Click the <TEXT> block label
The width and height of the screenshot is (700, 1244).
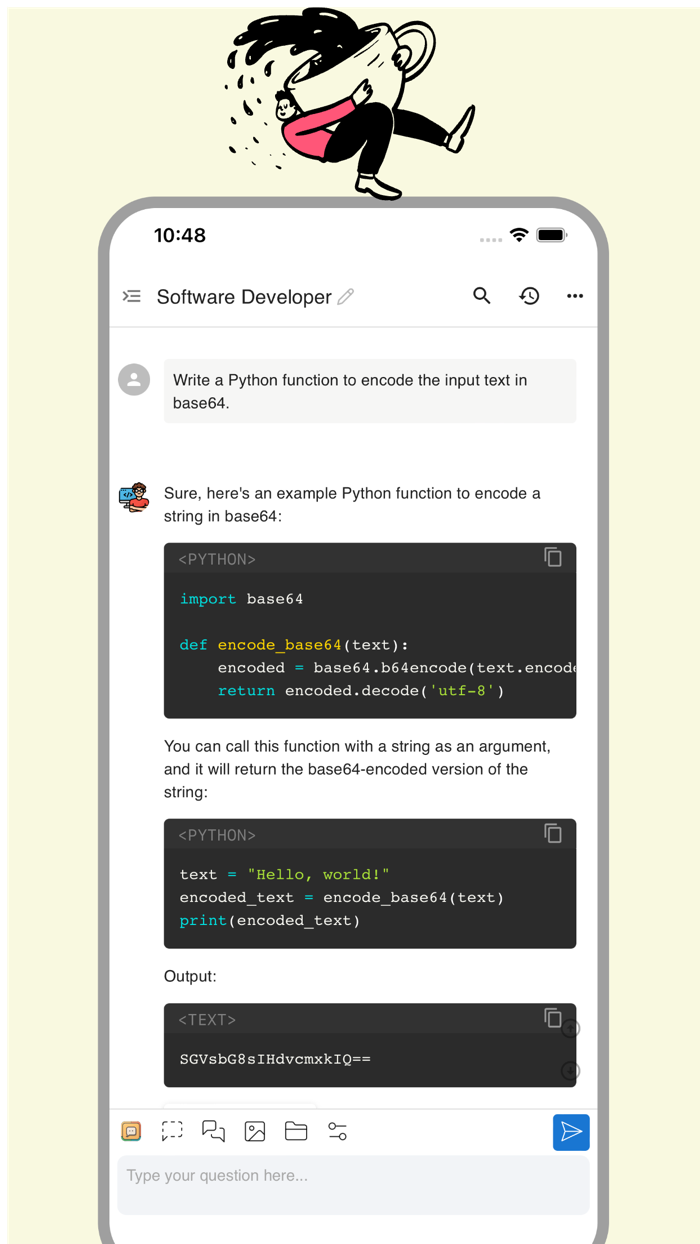(x=207, y=1020)
